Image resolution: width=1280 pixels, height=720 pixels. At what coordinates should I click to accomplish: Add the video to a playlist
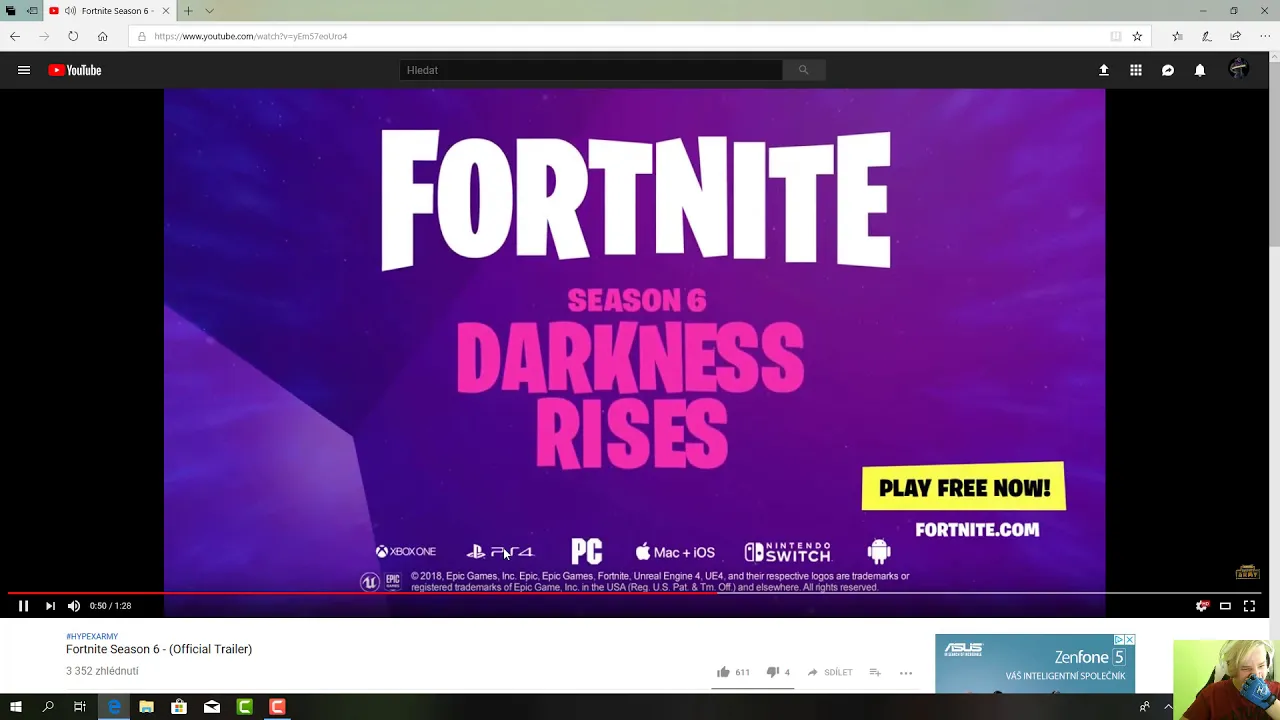875,672
